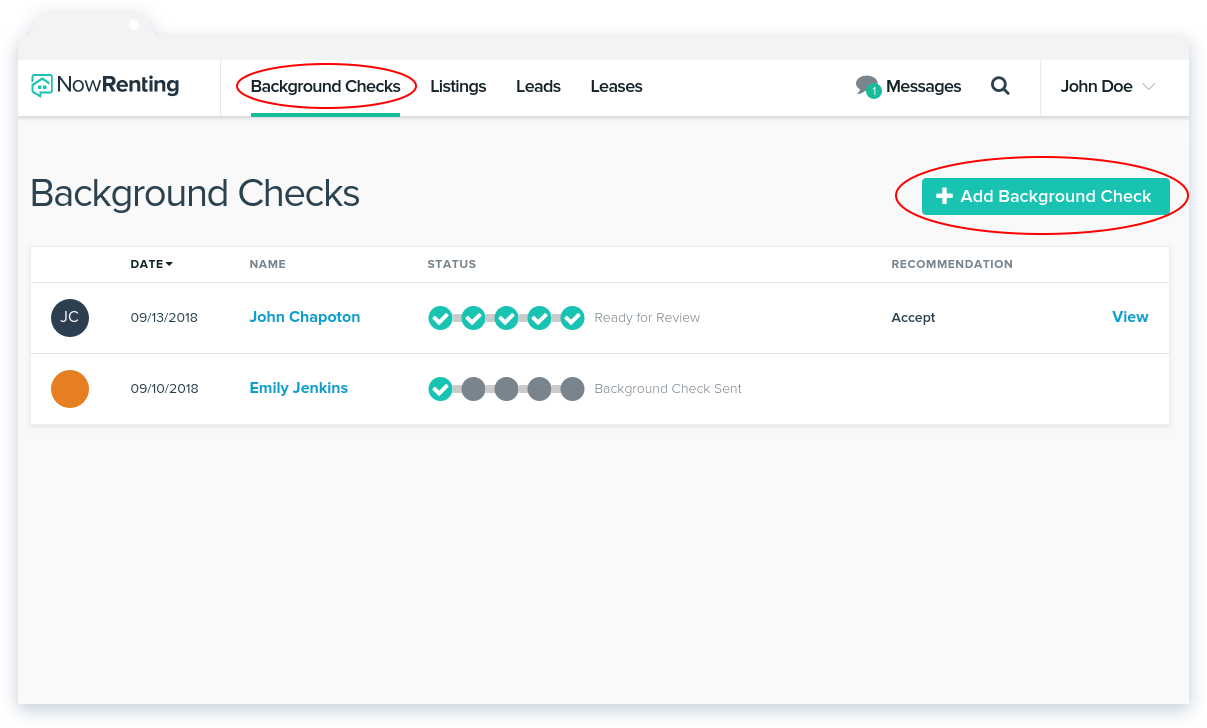The height and width of the screenshot is (728, 1207).
Task: Click the Ready for Review status text
Action: pyautogui.click(x=647, y=318)
